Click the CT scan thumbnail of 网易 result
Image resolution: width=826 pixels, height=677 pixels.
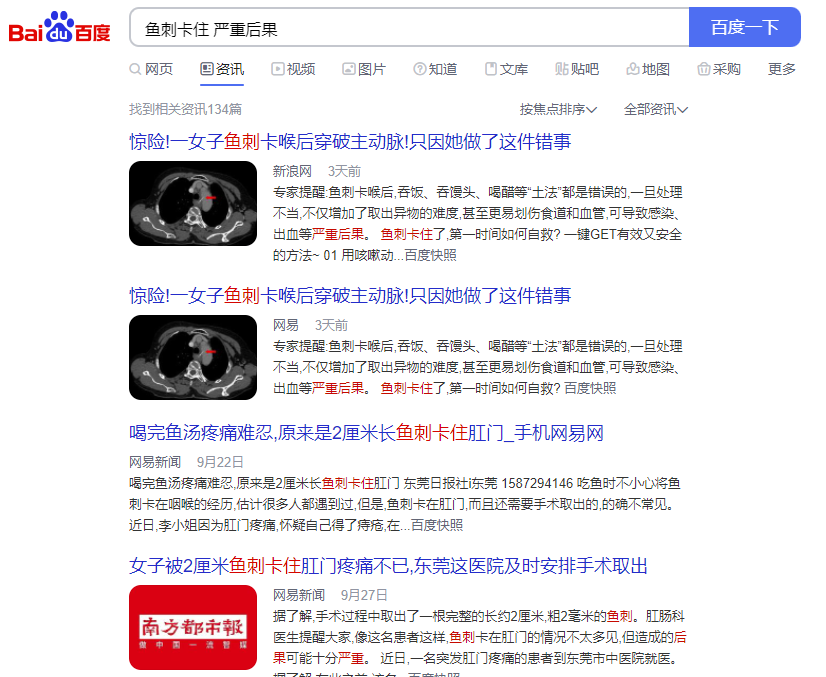pos(193,357)
